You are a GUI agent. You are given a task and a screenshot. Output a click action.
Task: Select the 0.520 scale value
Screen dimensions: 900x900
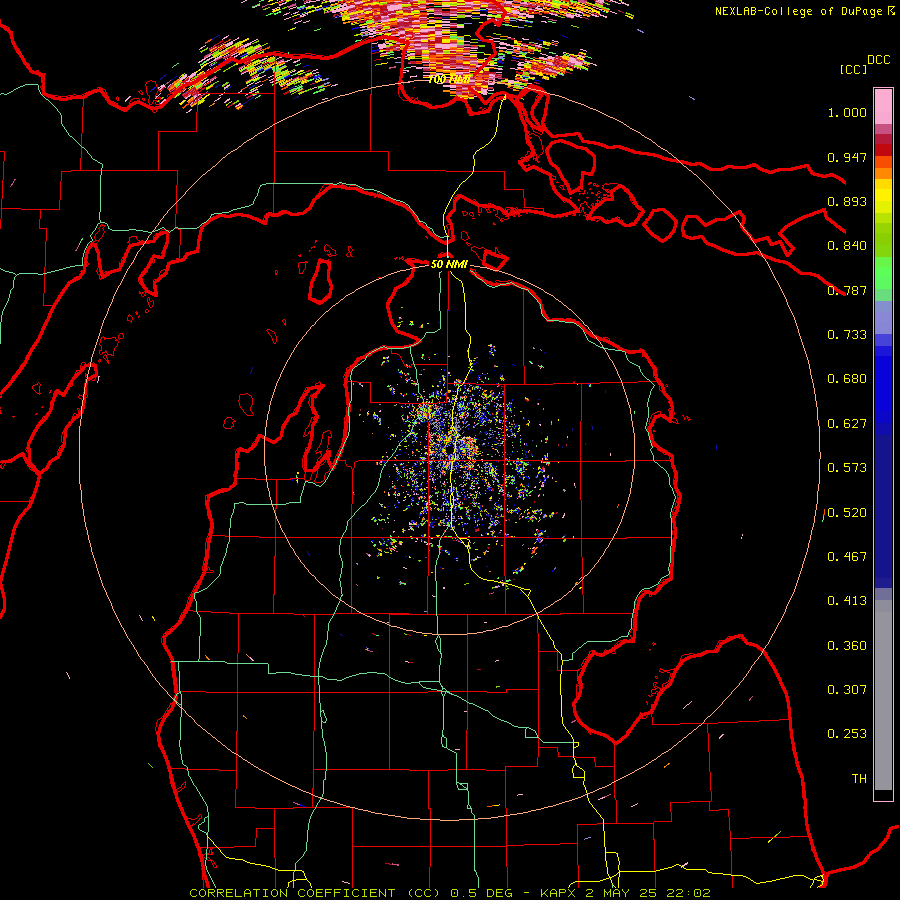[x=847, y=513]
